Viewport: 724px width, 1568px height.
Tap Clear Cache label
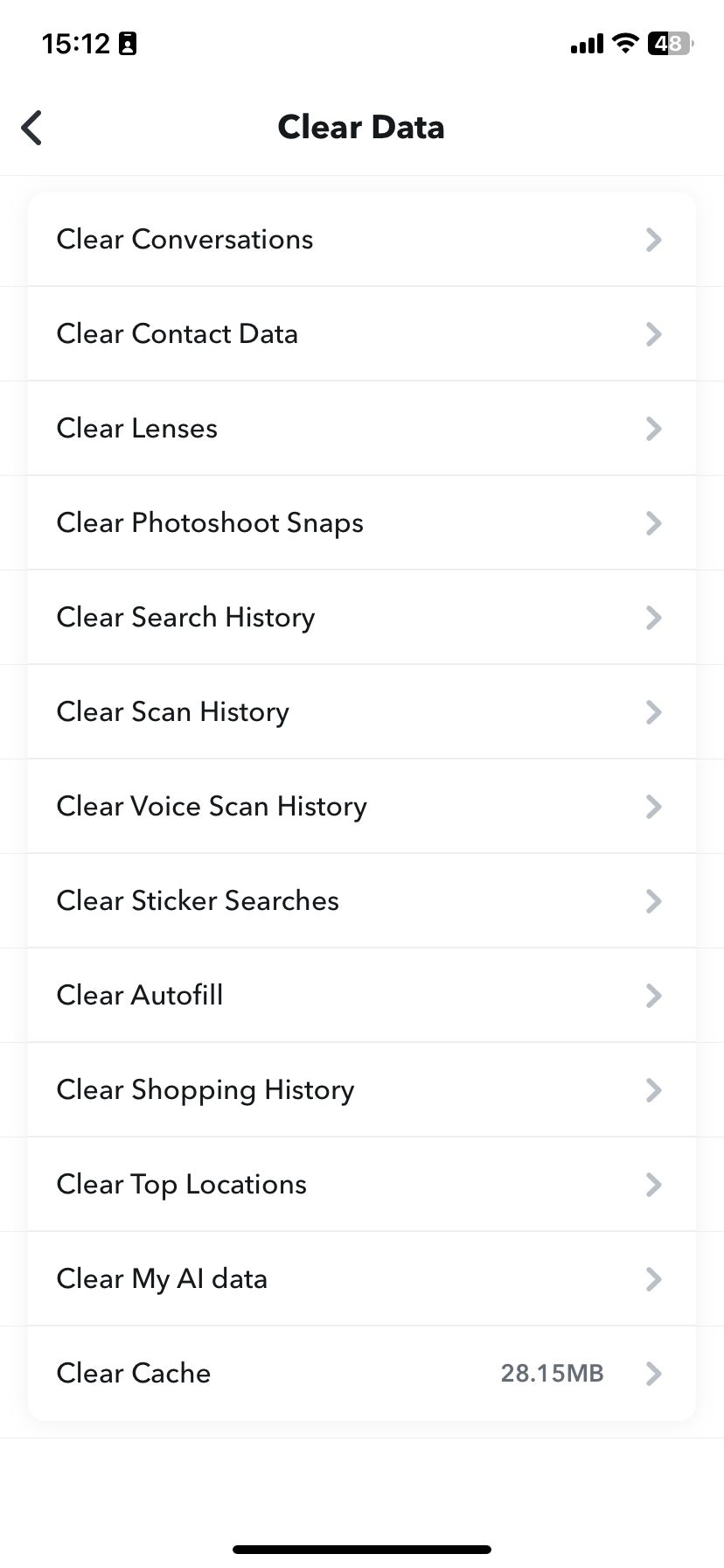pyautogui.click(x=134, y=1374)
